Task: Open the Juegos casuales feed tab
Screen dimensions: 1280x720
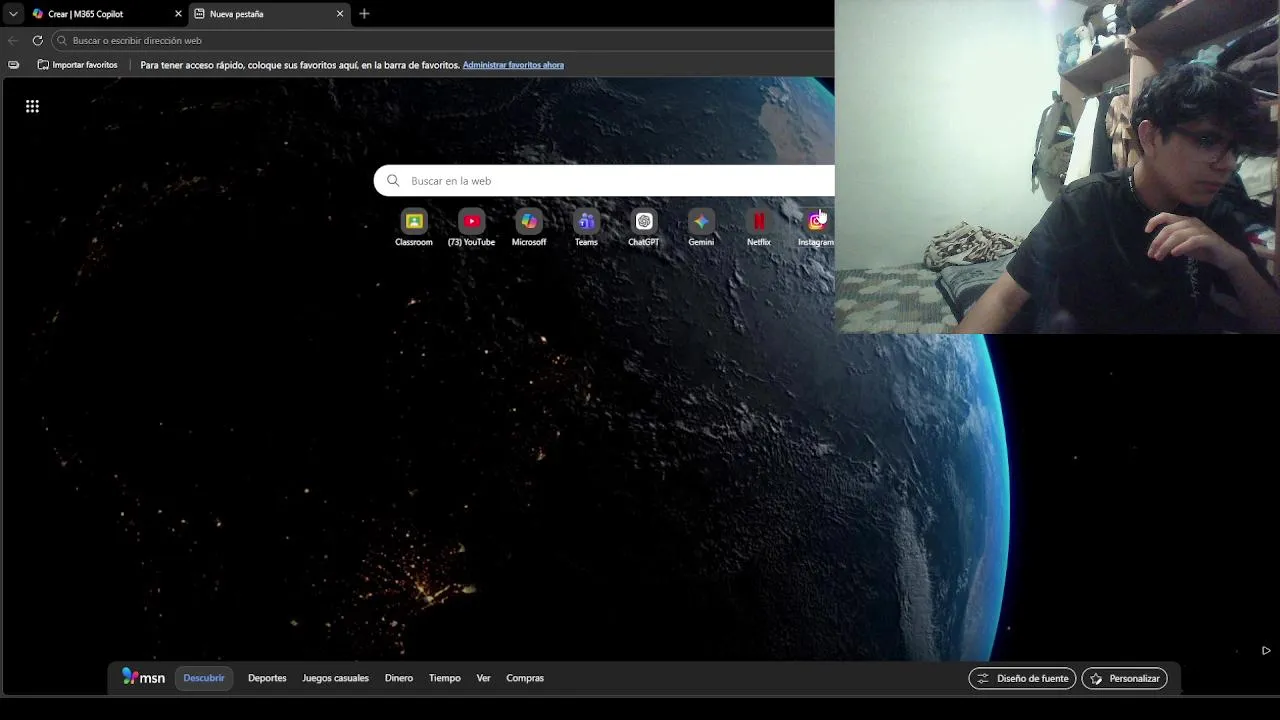Action: click(x=335, y=678)
